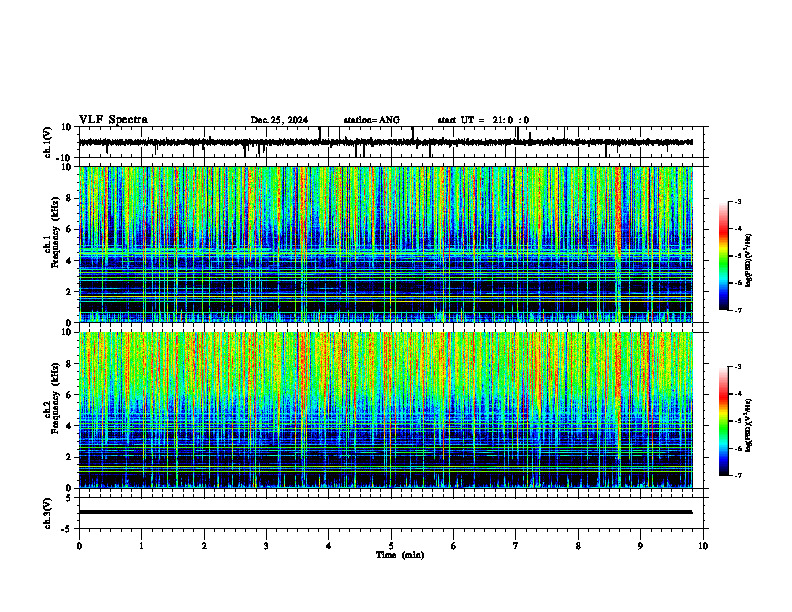This screenshot has width=792, height=612.
Task: Click time axis tick label "4"
Action: click(329, 546)
